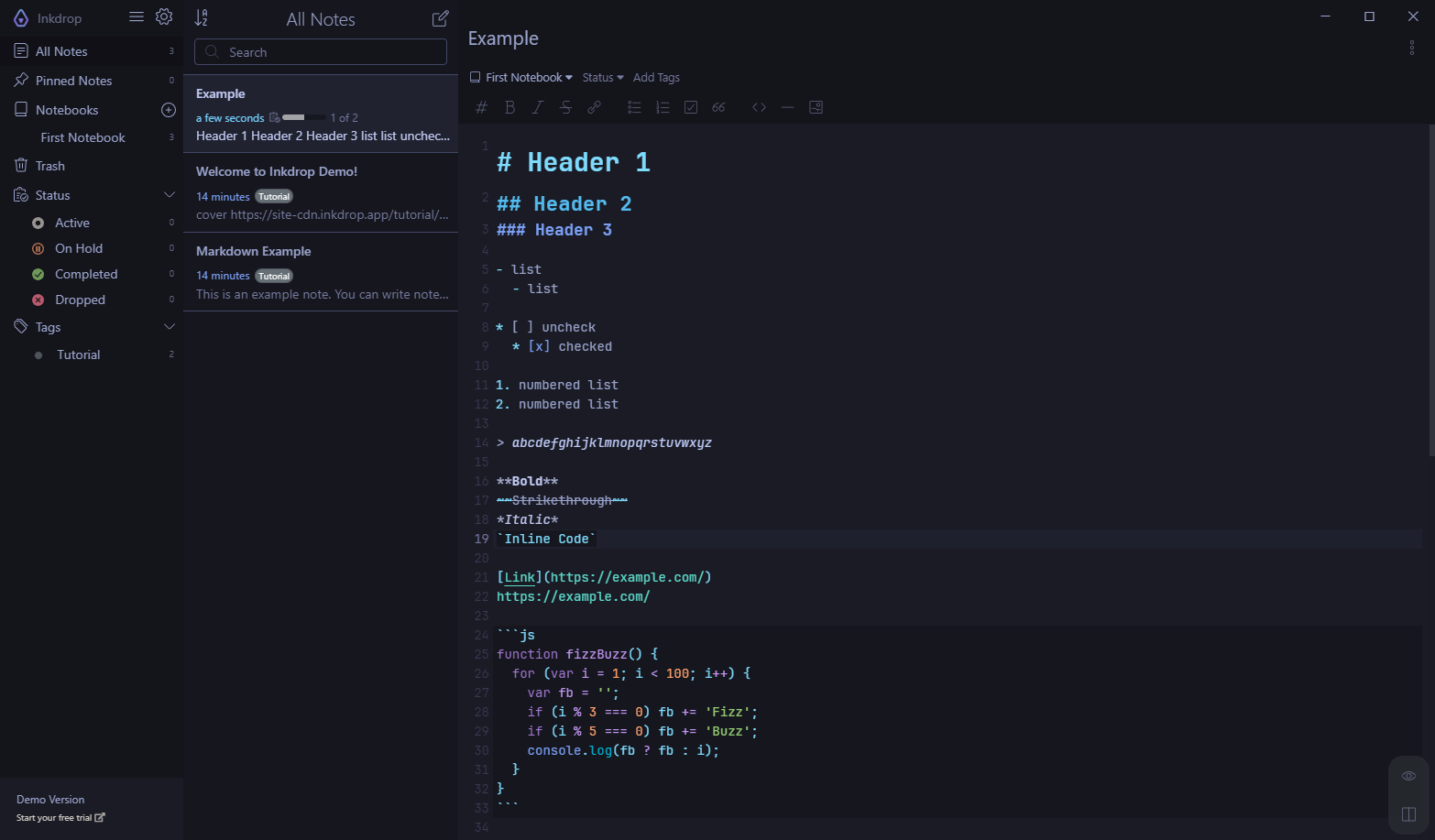Open the Example note in list
The image size is (1435, 840).
(x=321, y=114)
